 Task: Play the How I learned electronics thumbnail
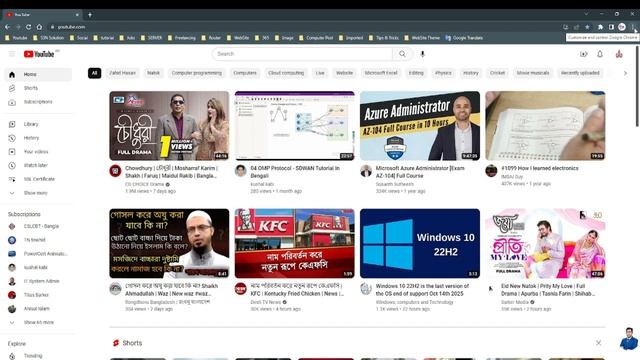point(545,126)
